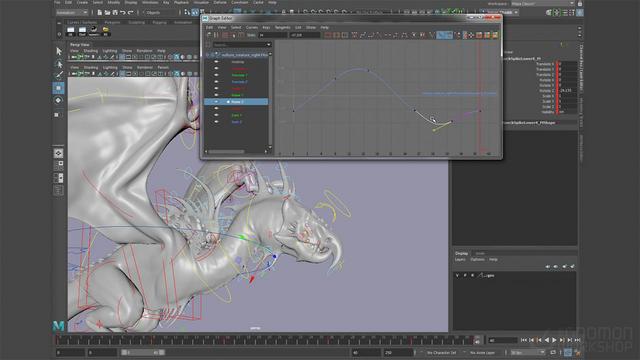Click the Redo arrow icon
This screenshot has height=360, width=640.
tap(130, 13)
